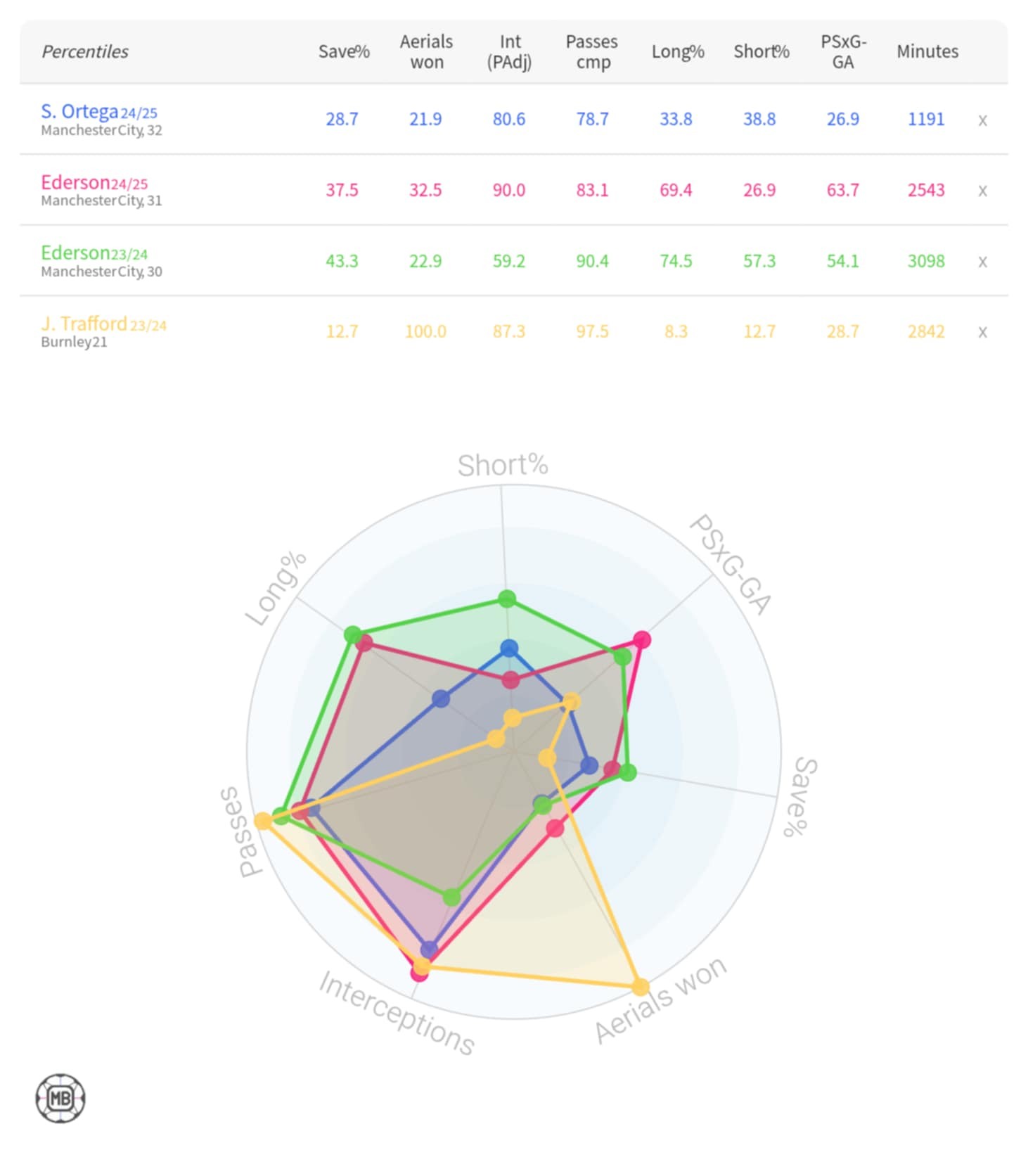Remove the S. Ortega 24/25 row
Viewport: 1028px width, 1176px height.
(x=982, y=120)
